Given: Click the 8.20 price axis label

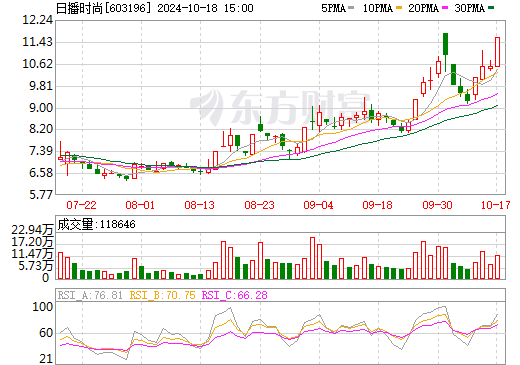Looking at the screenshot, I should [41, 129].
